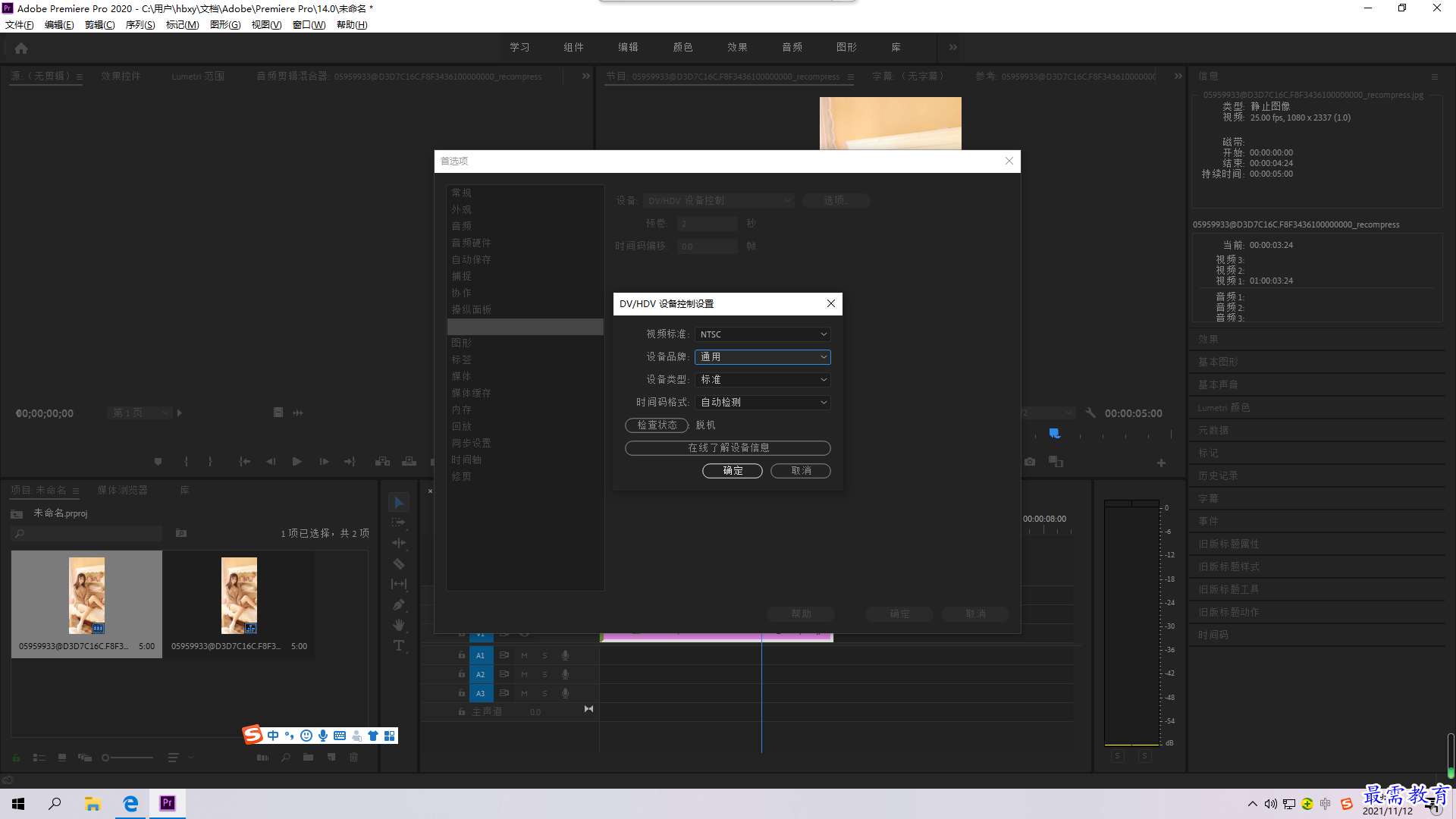The height and width of the screenshot is (819, 1456).
Task: Switch to the 编辑 workspace tab
Action: click(x=628, y=47)
